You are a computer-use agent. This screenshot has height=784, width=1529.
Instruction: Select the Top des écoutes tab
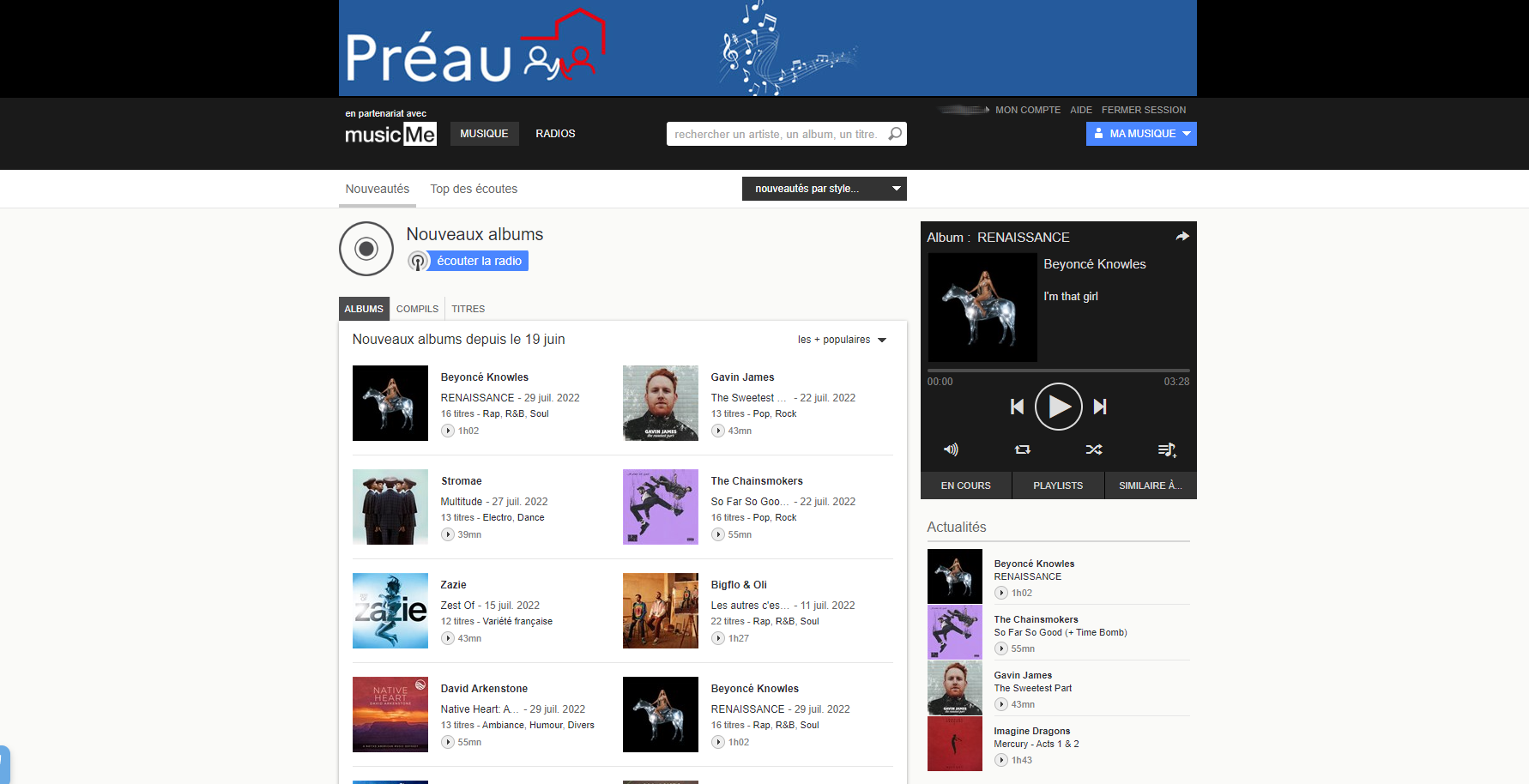tap(474, 189)
